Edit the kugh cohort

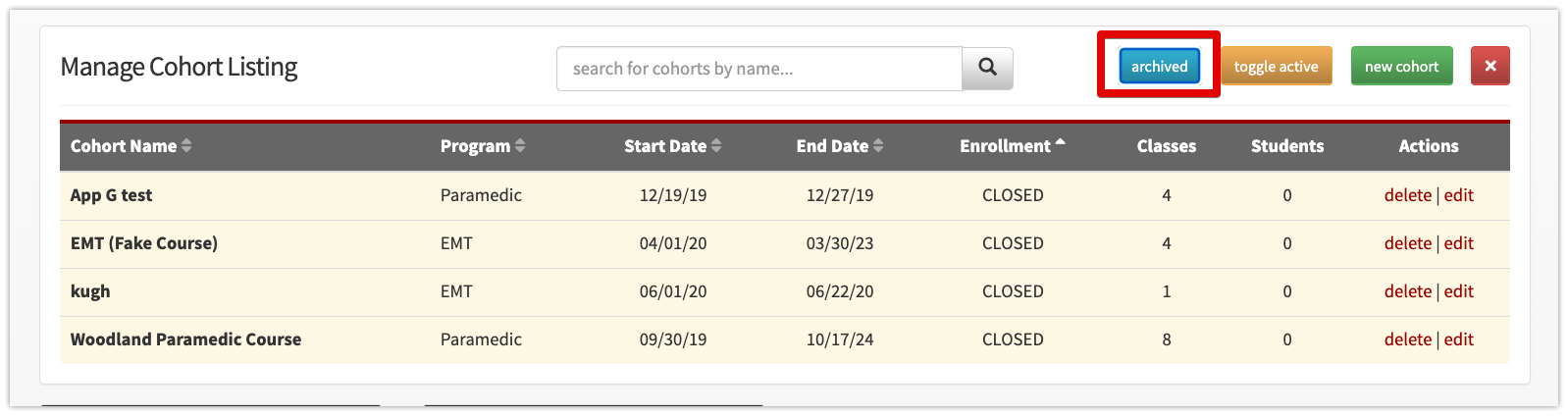(1459, 291)
